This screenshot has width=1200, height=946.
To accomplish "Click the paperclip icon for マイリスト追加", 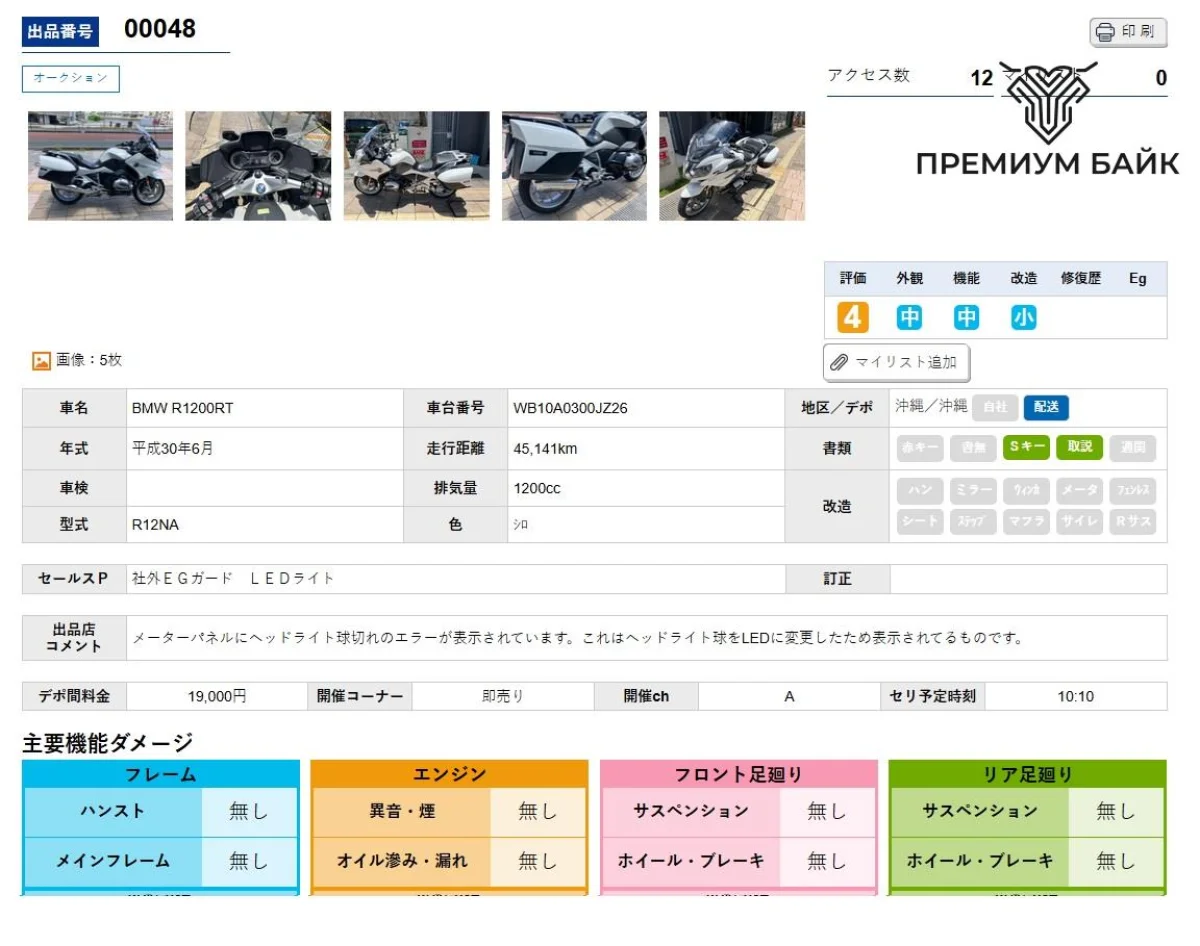I will tap(840, 362).
